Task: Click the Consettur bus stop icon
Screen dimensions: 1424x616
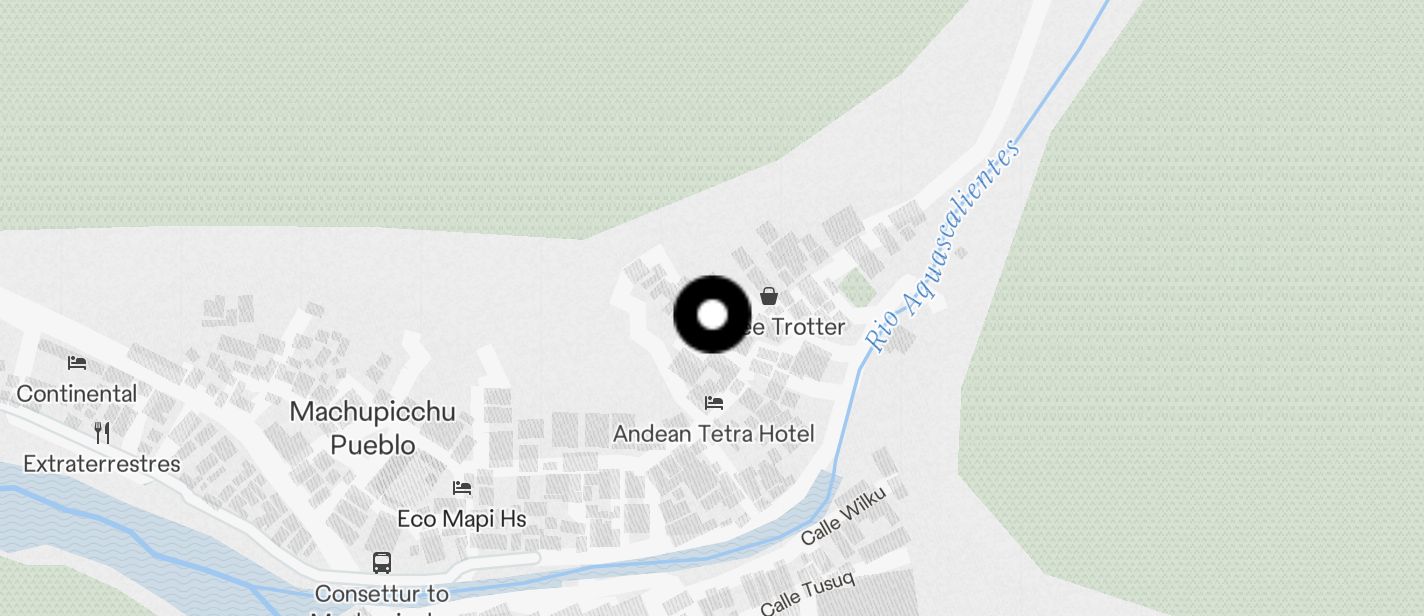Action: click(x=382, y=562)
